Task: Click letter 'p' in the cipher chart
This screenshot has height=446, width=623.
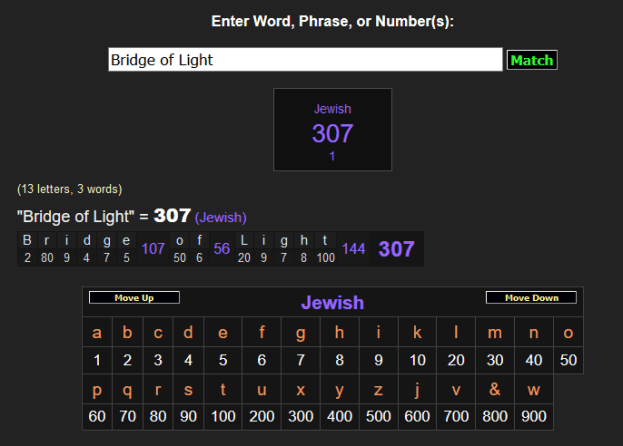Action: 97,390
